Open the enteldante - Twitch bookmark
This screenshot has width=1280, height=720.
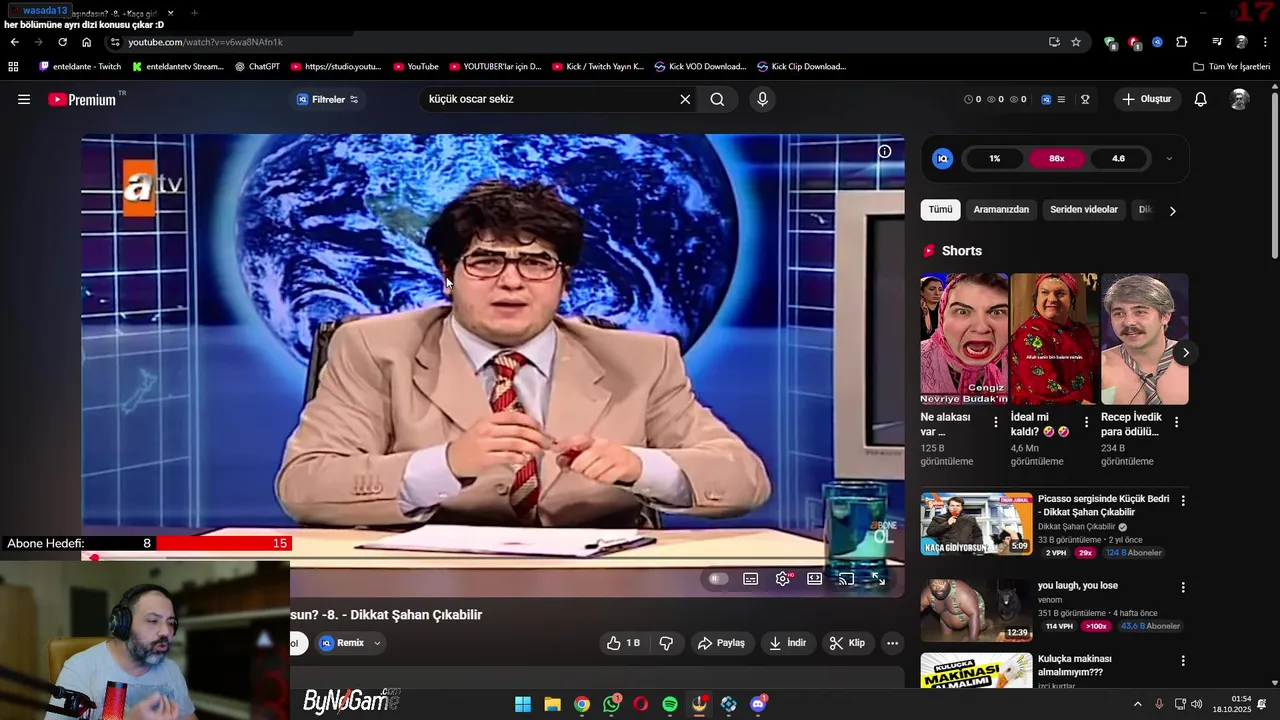[80, 67]
